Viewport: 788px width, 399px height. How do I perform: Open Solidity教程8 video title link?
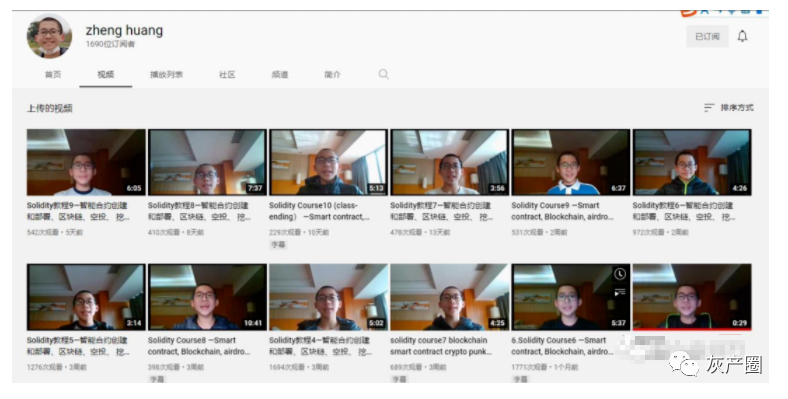tap(199, 211)
